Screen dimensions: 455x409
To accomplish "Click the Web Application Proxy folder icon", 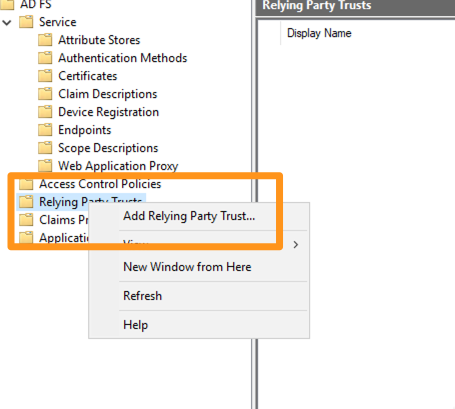I will (x=45, y=166).
